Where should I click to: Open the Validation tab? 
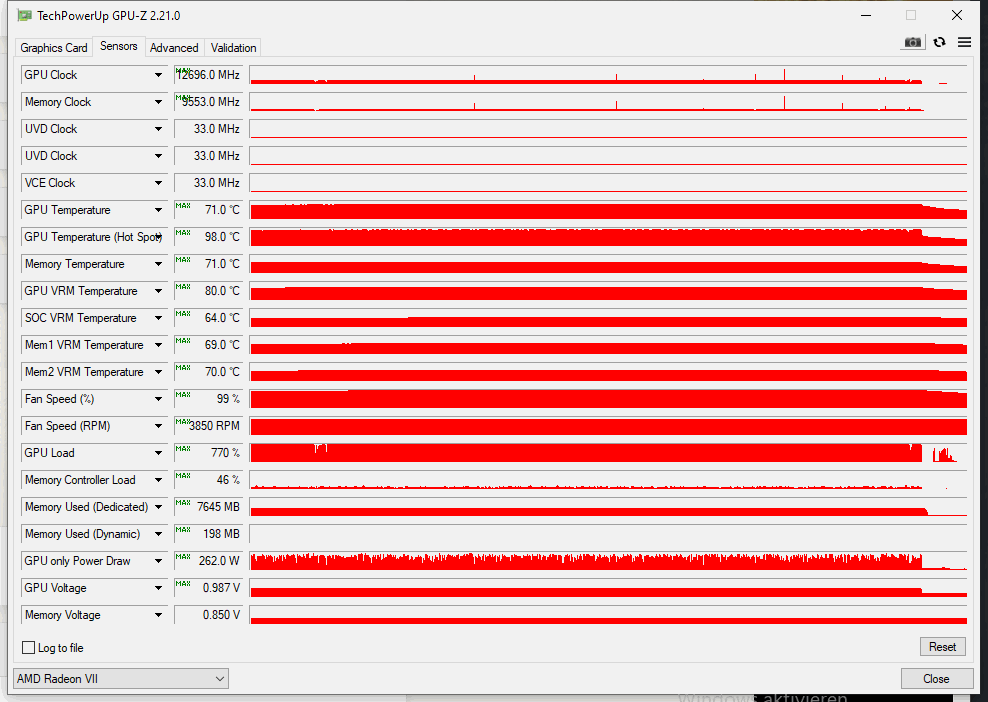coord(233,48)
